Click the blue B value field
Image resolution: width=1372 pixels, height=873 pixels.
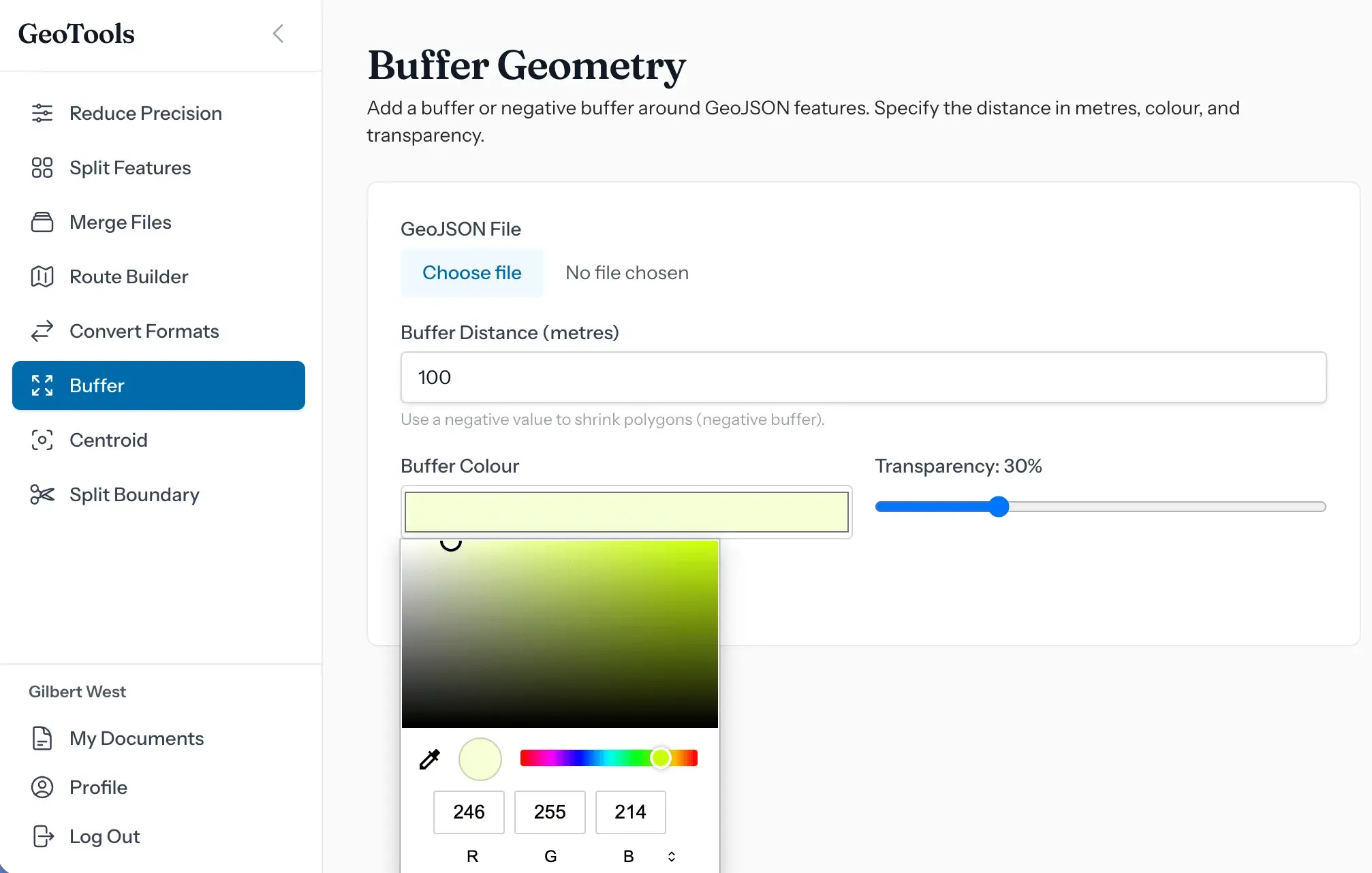[x=631, y=812]
